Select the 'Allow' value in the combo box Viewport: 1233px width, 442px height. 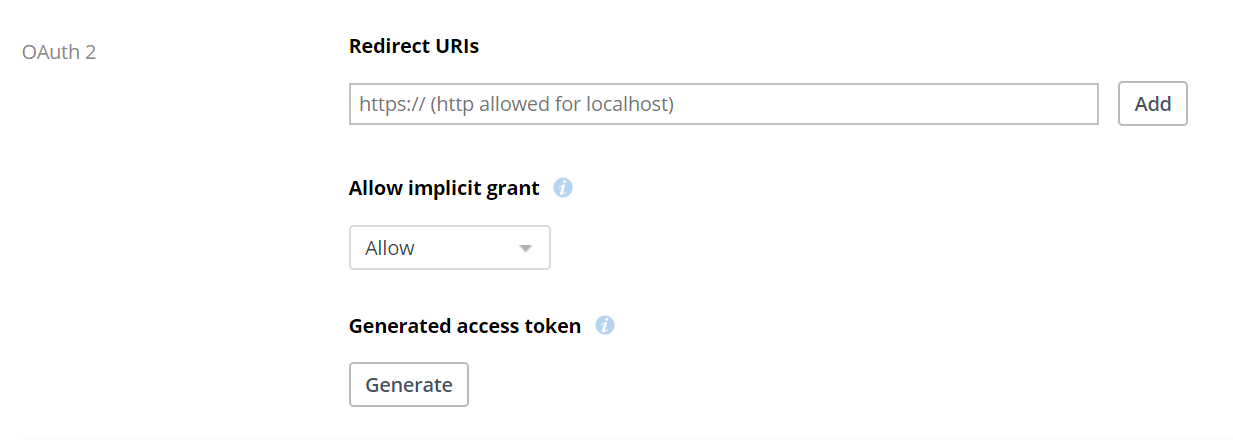click(x=390, y=248)
